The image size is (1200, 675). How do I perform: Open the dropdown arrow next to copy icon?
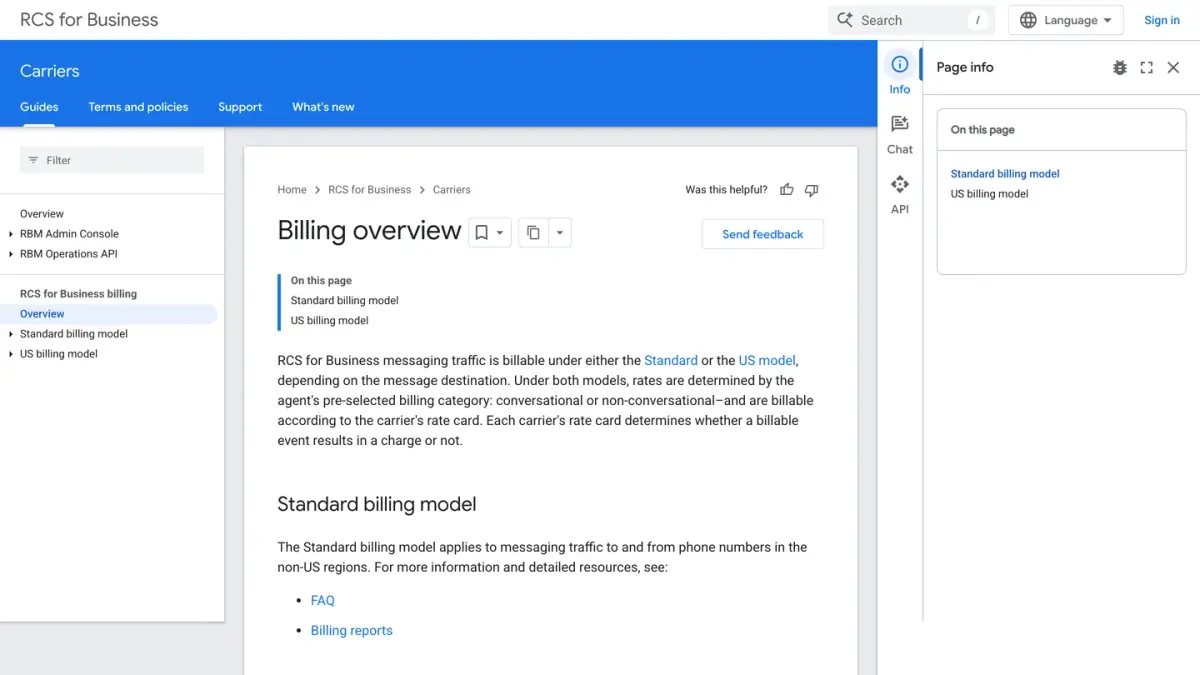coord(560,232)
